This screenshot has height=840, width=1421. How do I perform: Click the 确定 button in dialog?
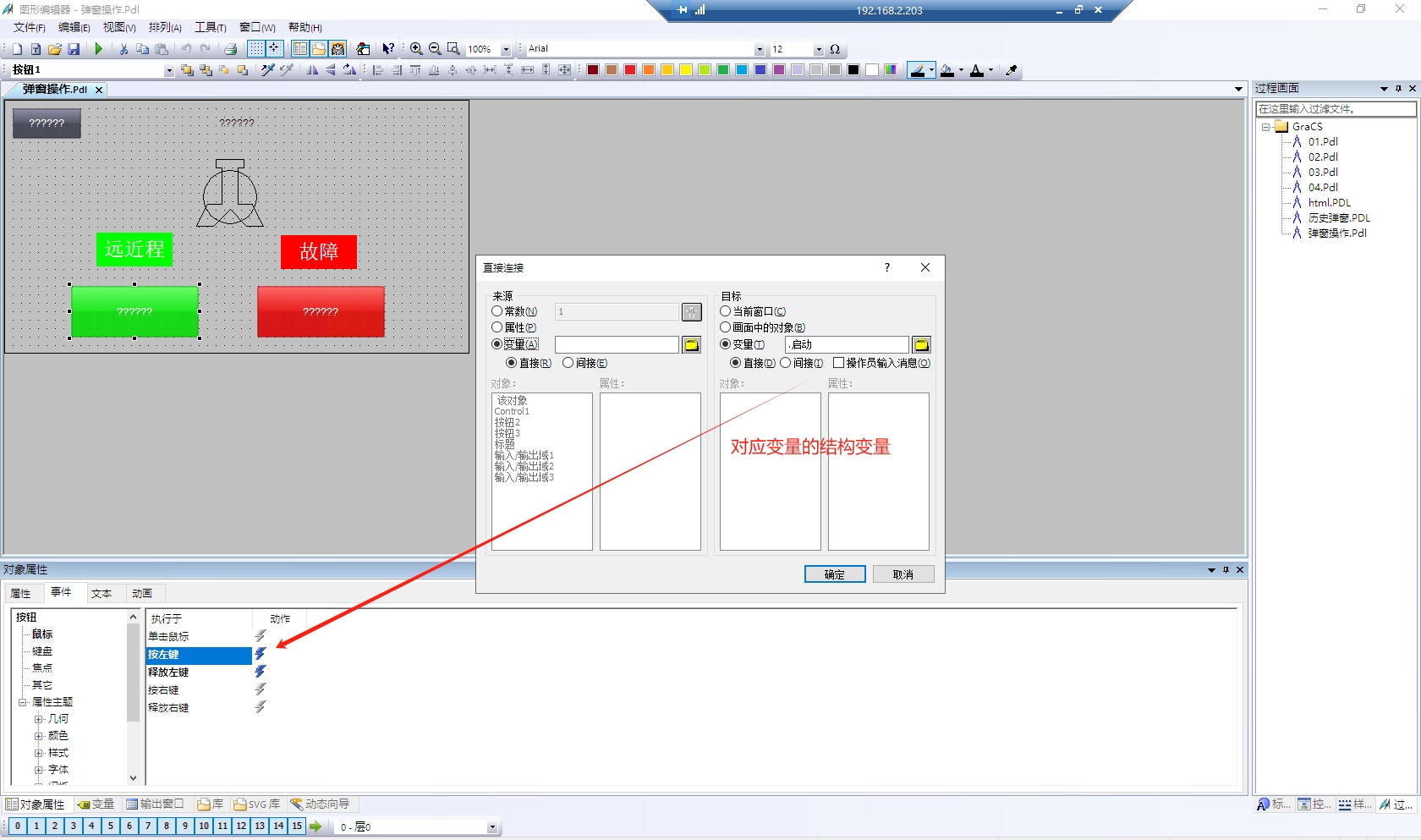834,574
